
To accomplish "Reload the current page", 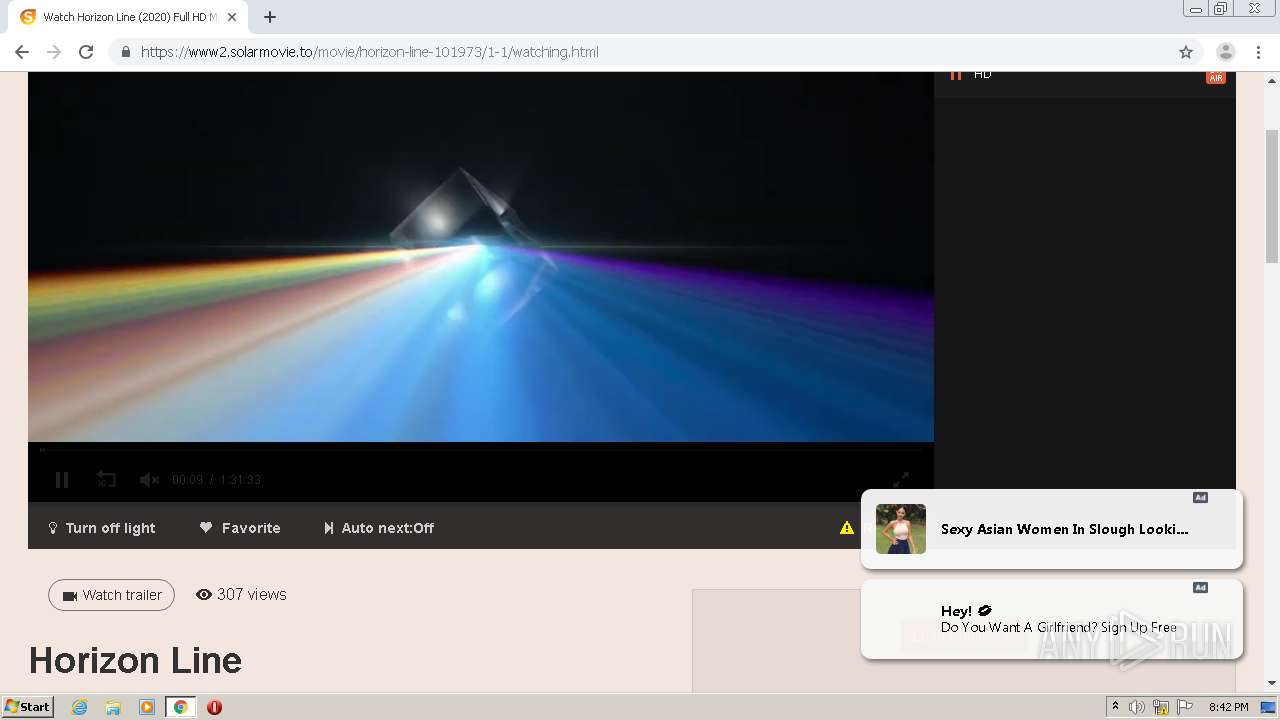I will 86,52.
